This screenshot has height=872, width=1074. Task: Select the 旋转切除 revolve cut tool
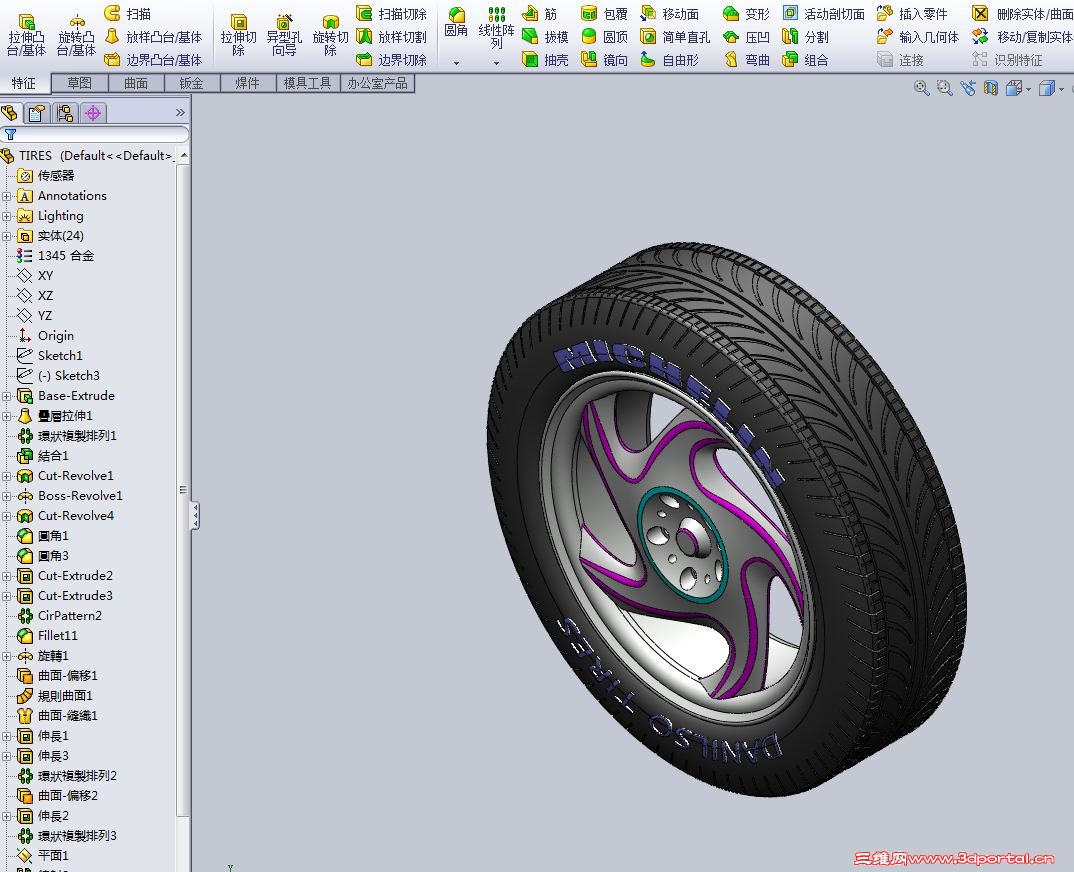pyautogui.click(x=330, y=35)
